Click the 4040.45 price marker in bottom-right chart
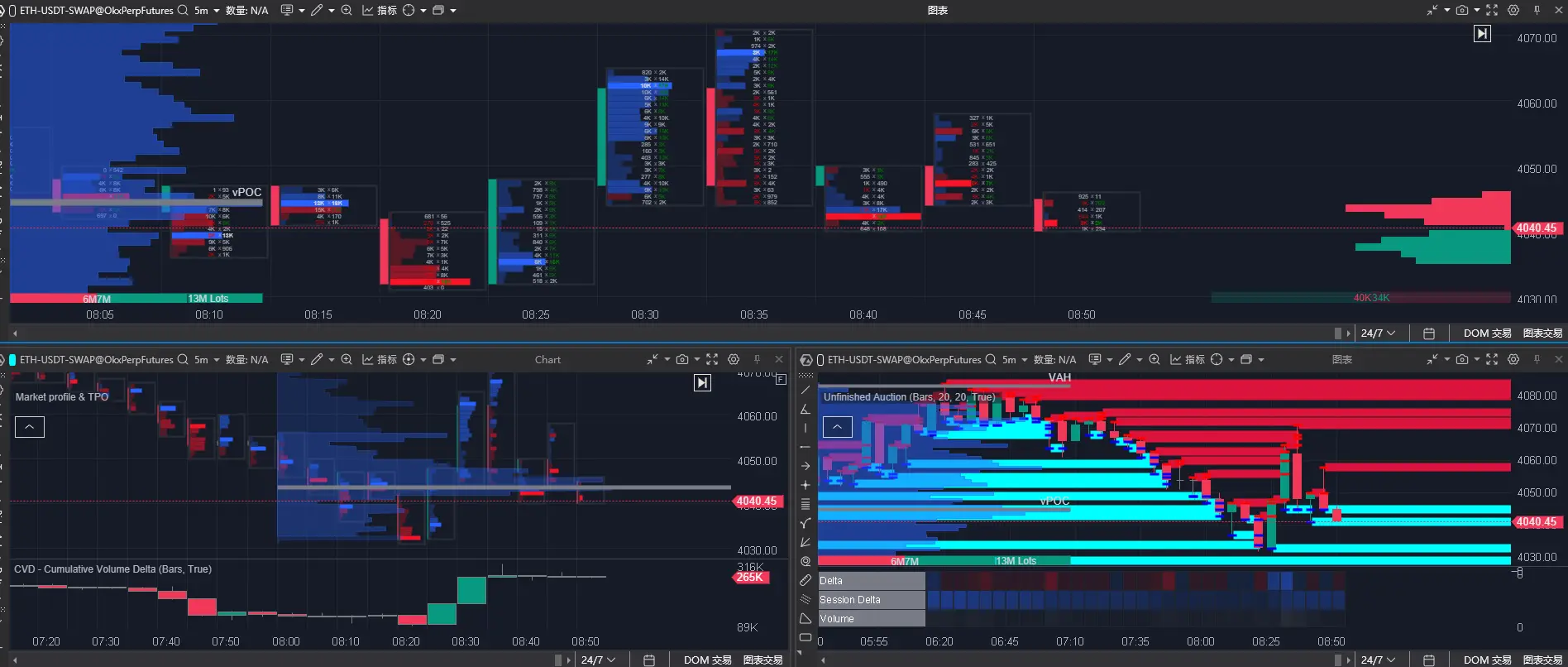 (1537, 522)
